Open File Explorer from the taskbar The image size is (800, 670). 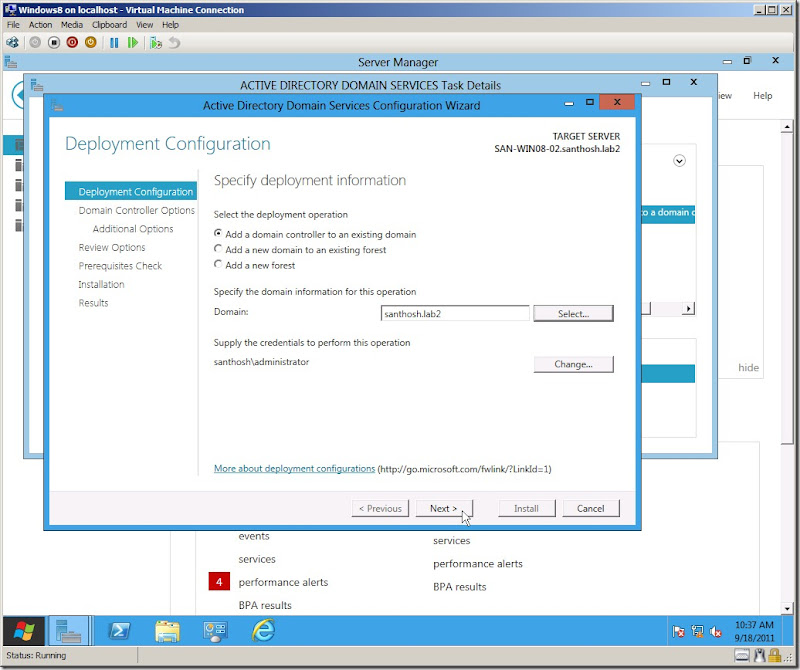(167, 631)
